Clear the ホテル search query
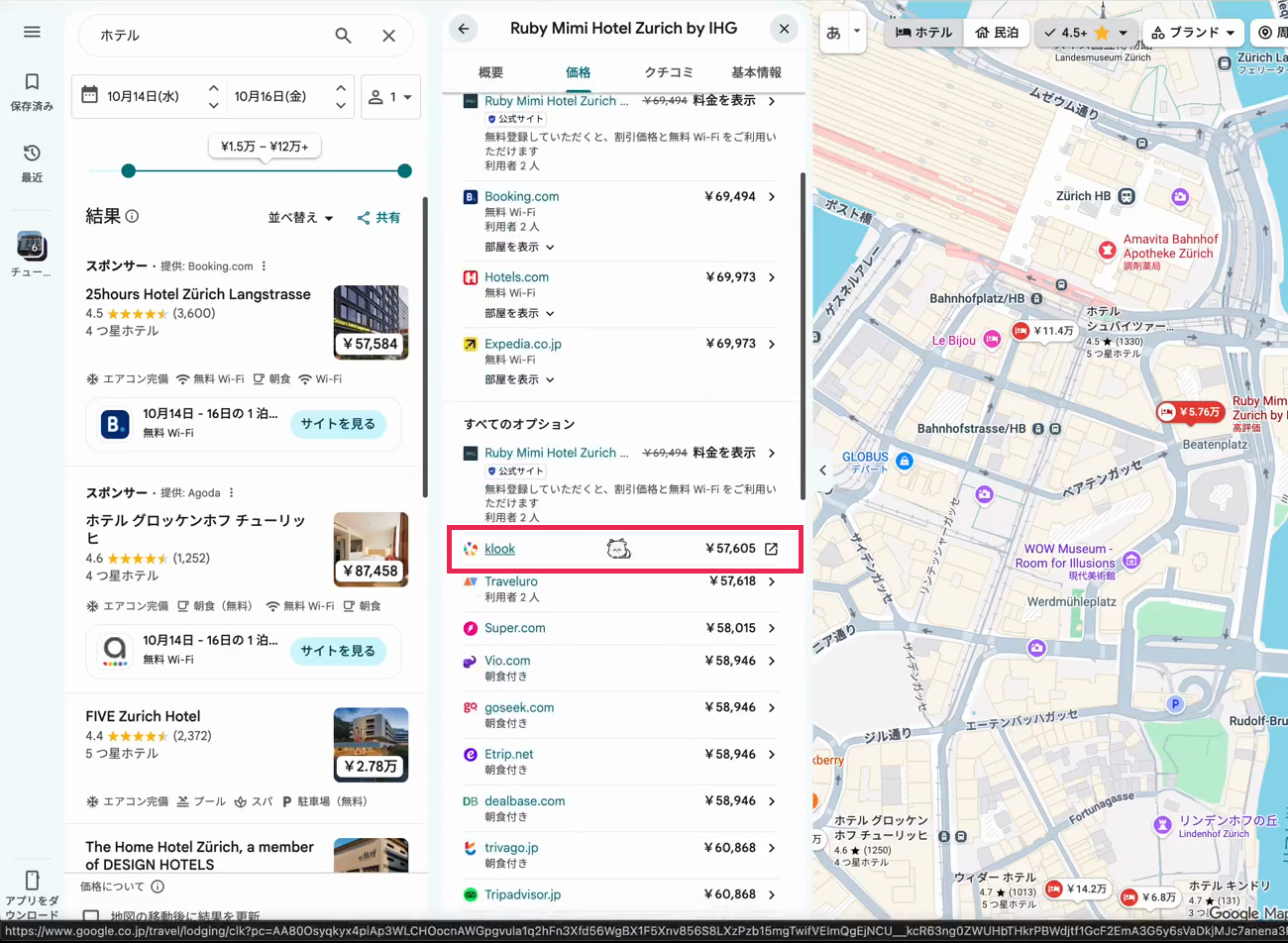The image size is (1288, 943). pyautogui.click(x=388, y=36)
